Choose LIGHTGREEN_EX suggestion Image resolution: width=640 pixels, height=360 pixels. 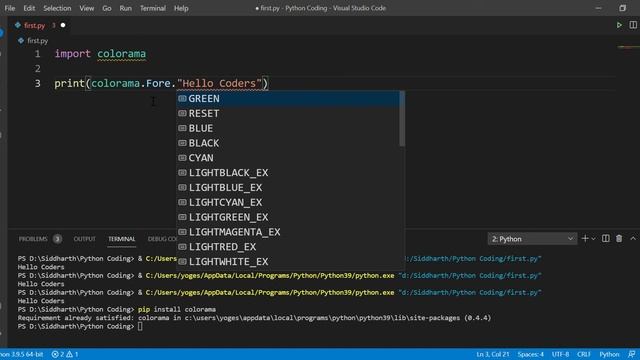coord(288,217)
